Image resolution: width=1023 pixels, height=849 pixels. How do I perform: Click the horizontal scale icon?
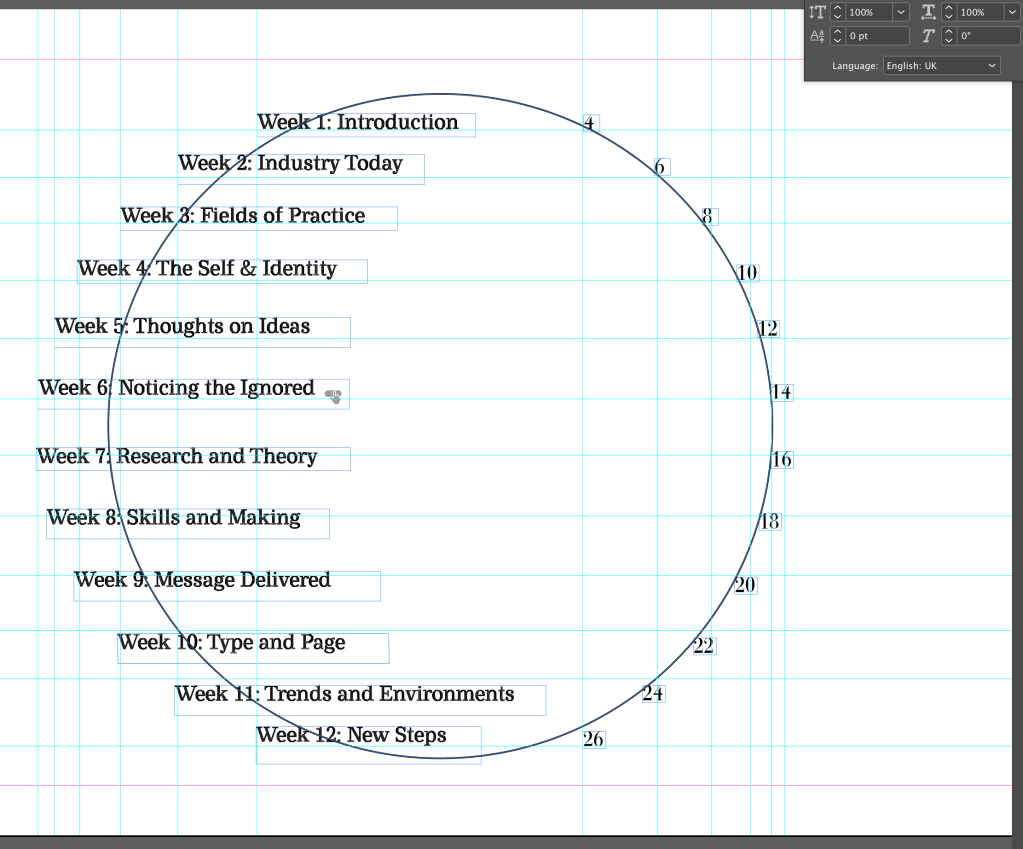[x=928, y=12]
